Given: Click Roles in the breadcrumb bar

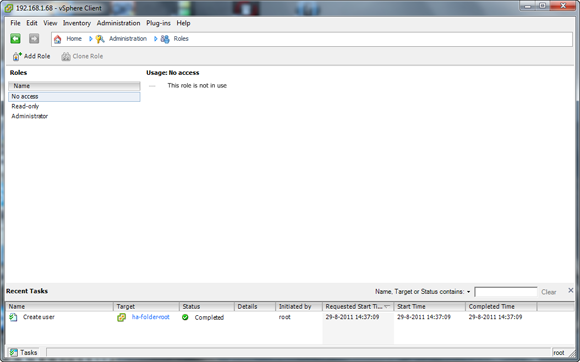Looking at the screenshot, I should tap(181, 38).
